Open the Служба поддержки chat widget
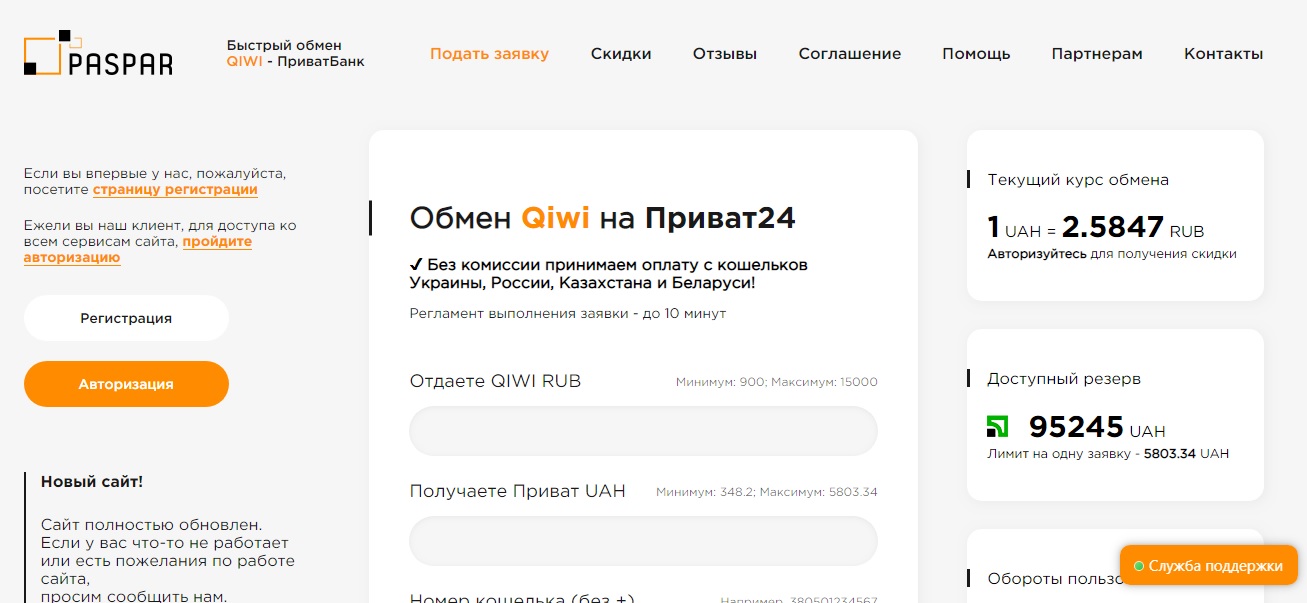Image resolution: width=1307 pixels, height=603 pixels. coord(1209,566)
